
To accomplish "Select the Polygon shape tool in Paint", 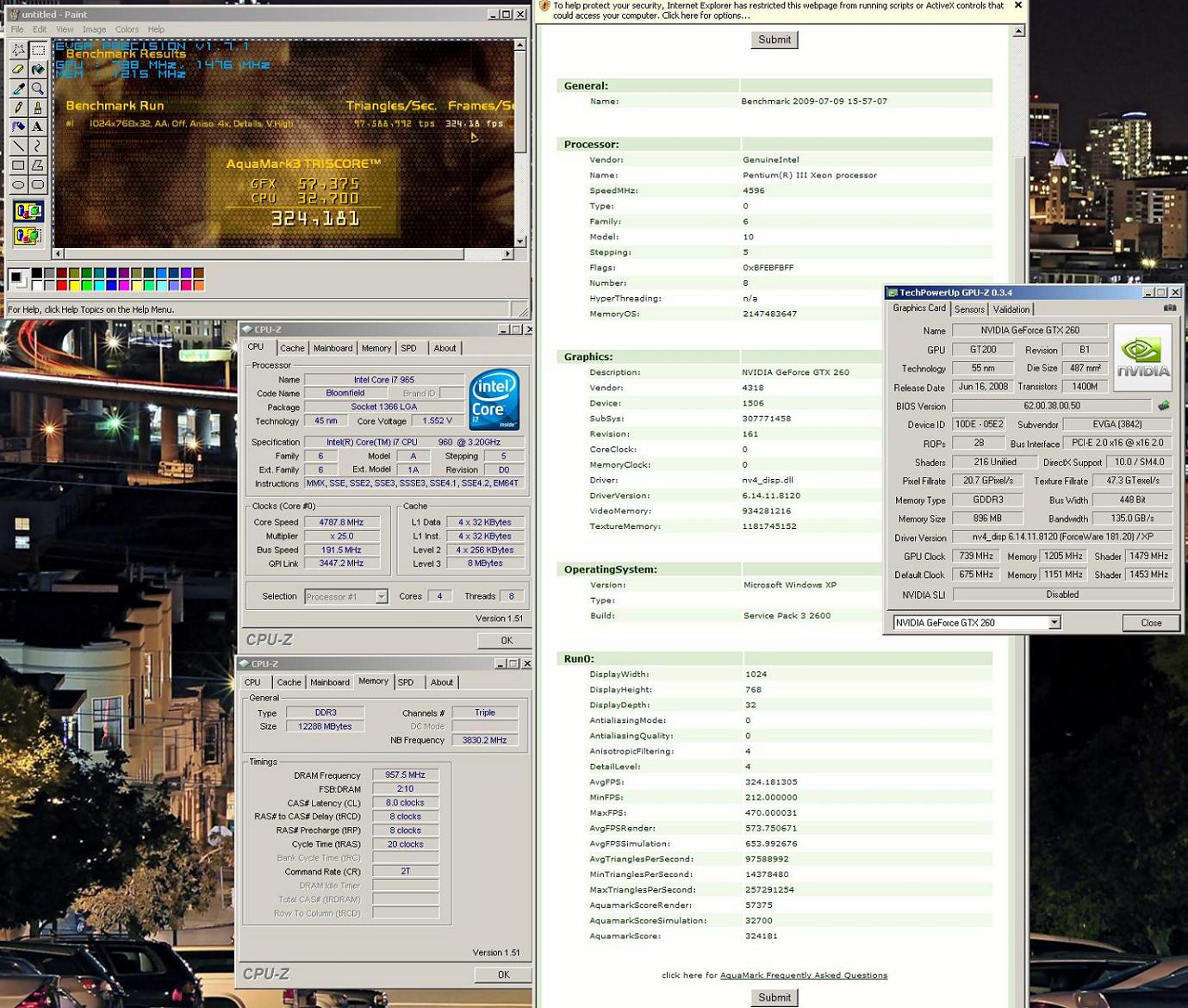I will click(x=38, y=165).
